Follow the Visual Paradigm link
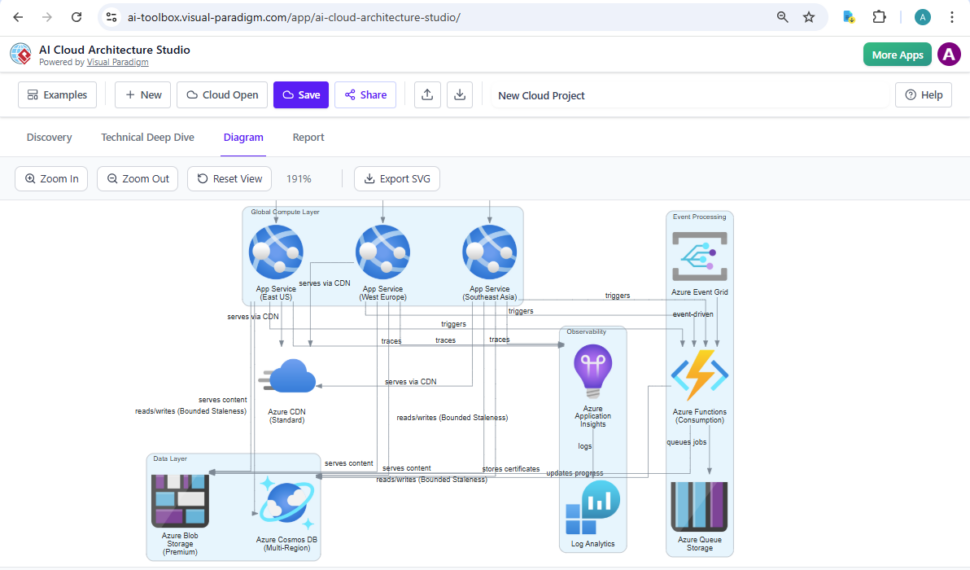 click(117, 62)
